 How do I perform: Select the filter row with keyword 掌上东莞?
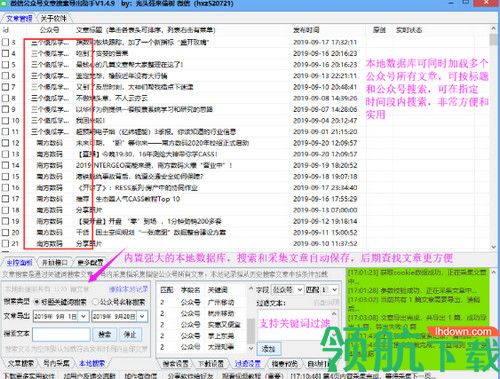(203, 336)
